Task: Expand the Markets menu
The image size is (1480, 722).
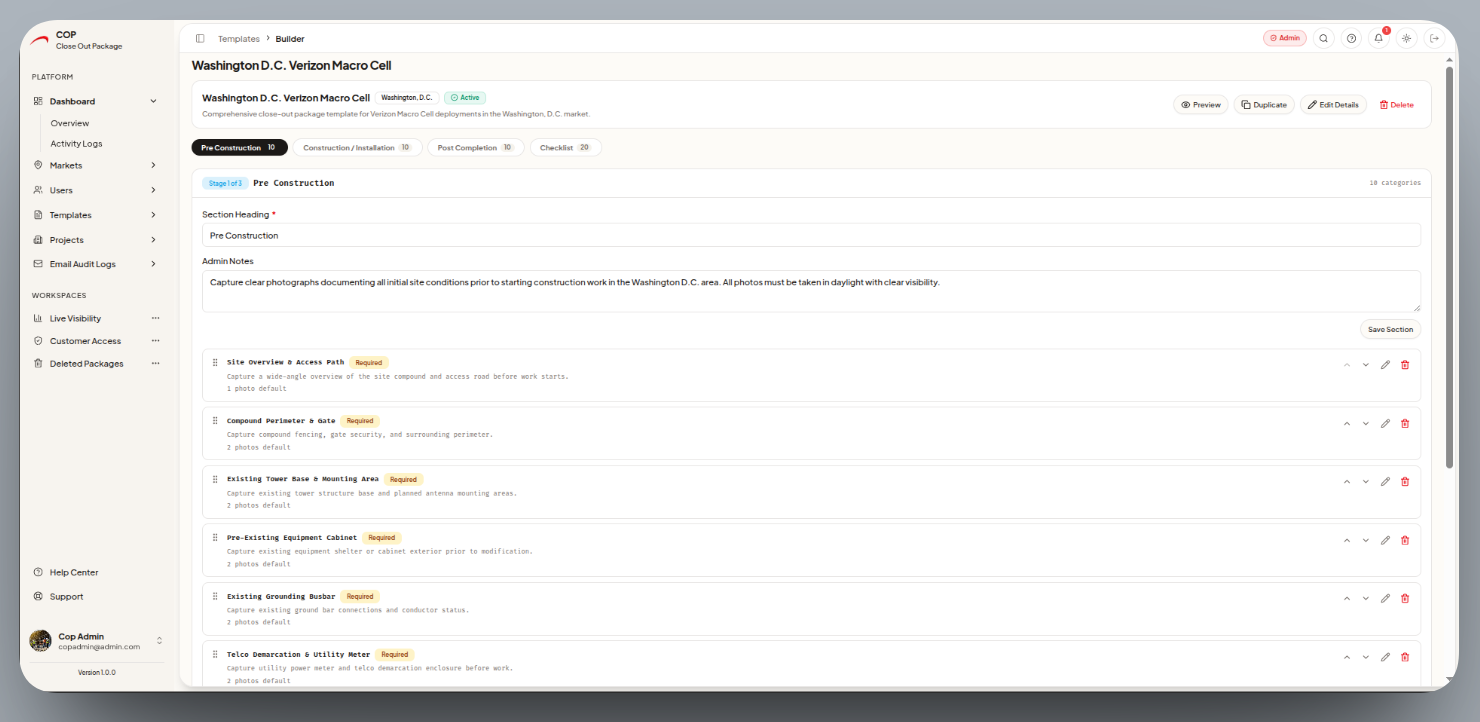Action: coord(153,165)
